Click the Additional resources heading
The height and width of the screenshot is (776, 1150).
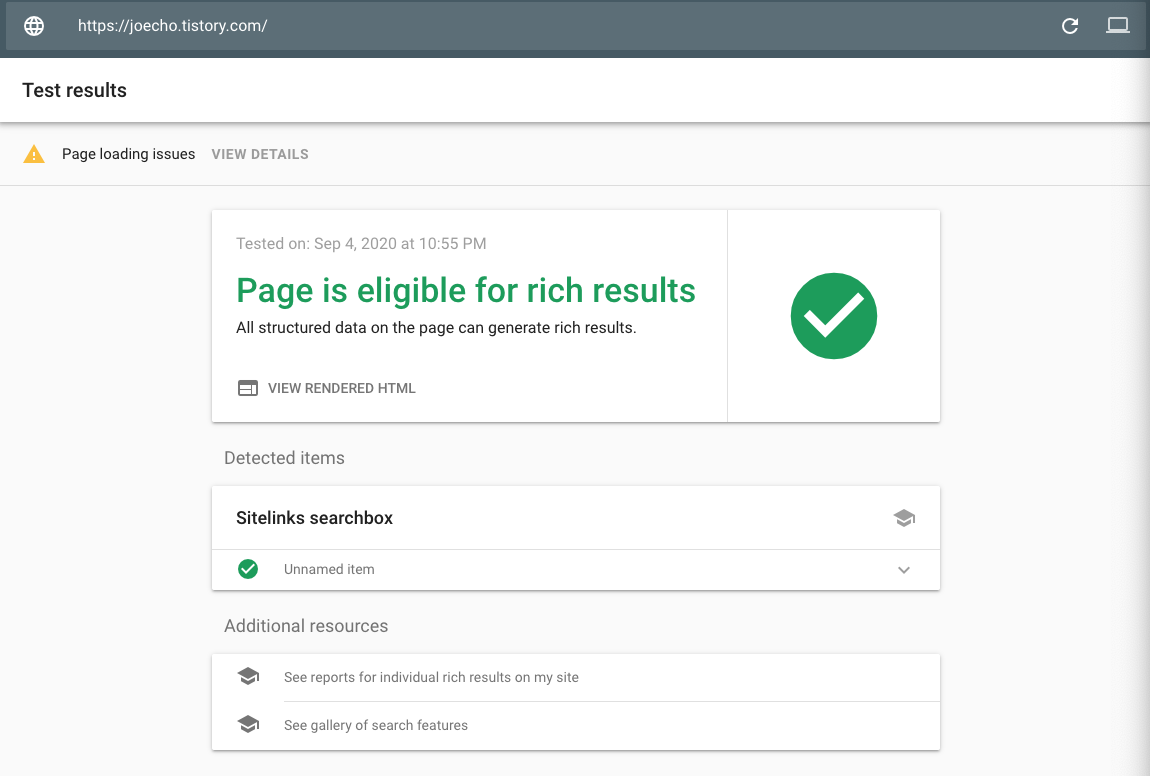click(x=306, y=626)
